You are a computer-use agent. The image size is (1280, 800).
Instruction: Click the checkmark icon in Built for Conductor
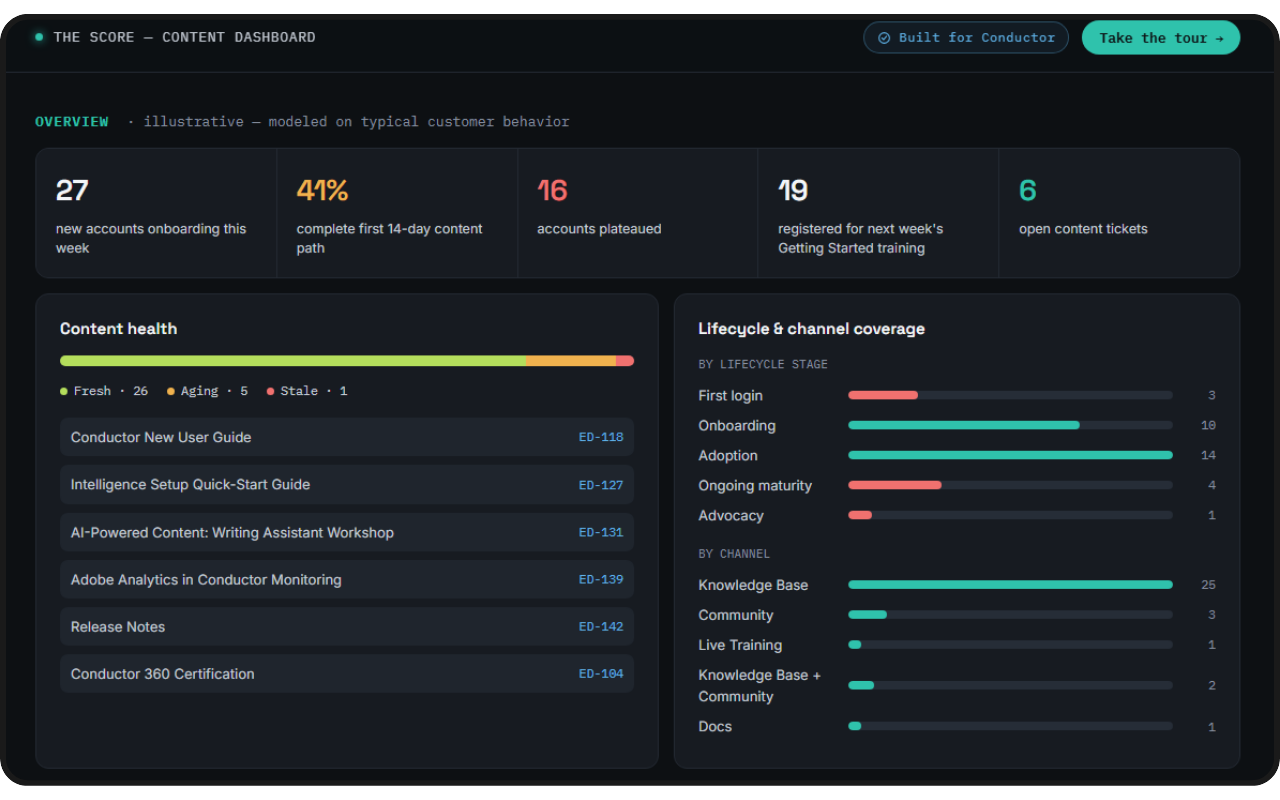[884, 38]
